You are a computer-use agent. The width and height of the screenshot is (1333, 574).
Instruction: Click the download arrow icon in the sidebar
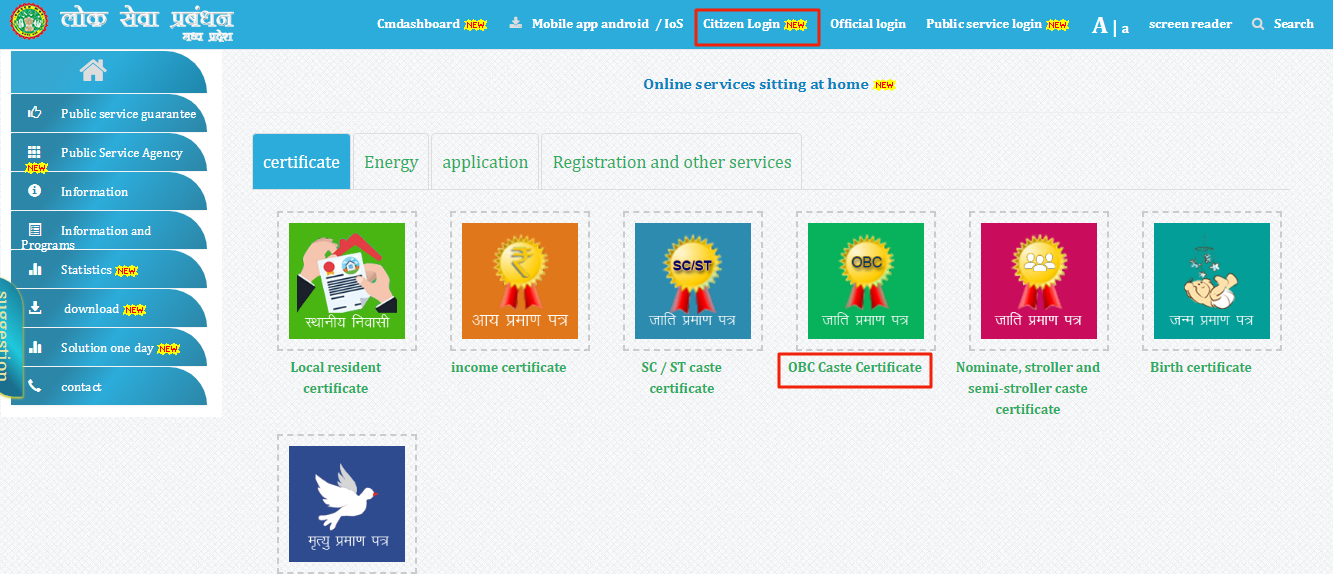point(35,308)
